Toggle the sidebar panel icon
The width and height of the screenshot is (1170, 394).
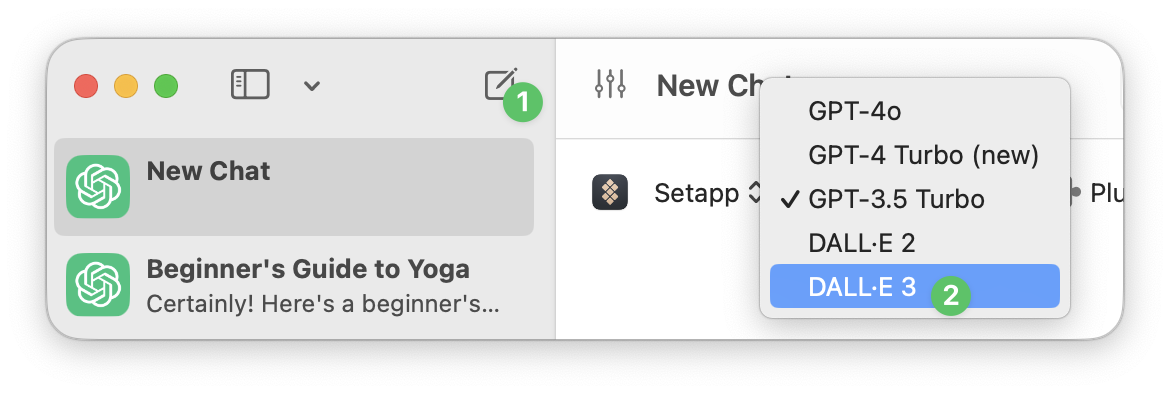pyautogui.click(x=250, y=85)
